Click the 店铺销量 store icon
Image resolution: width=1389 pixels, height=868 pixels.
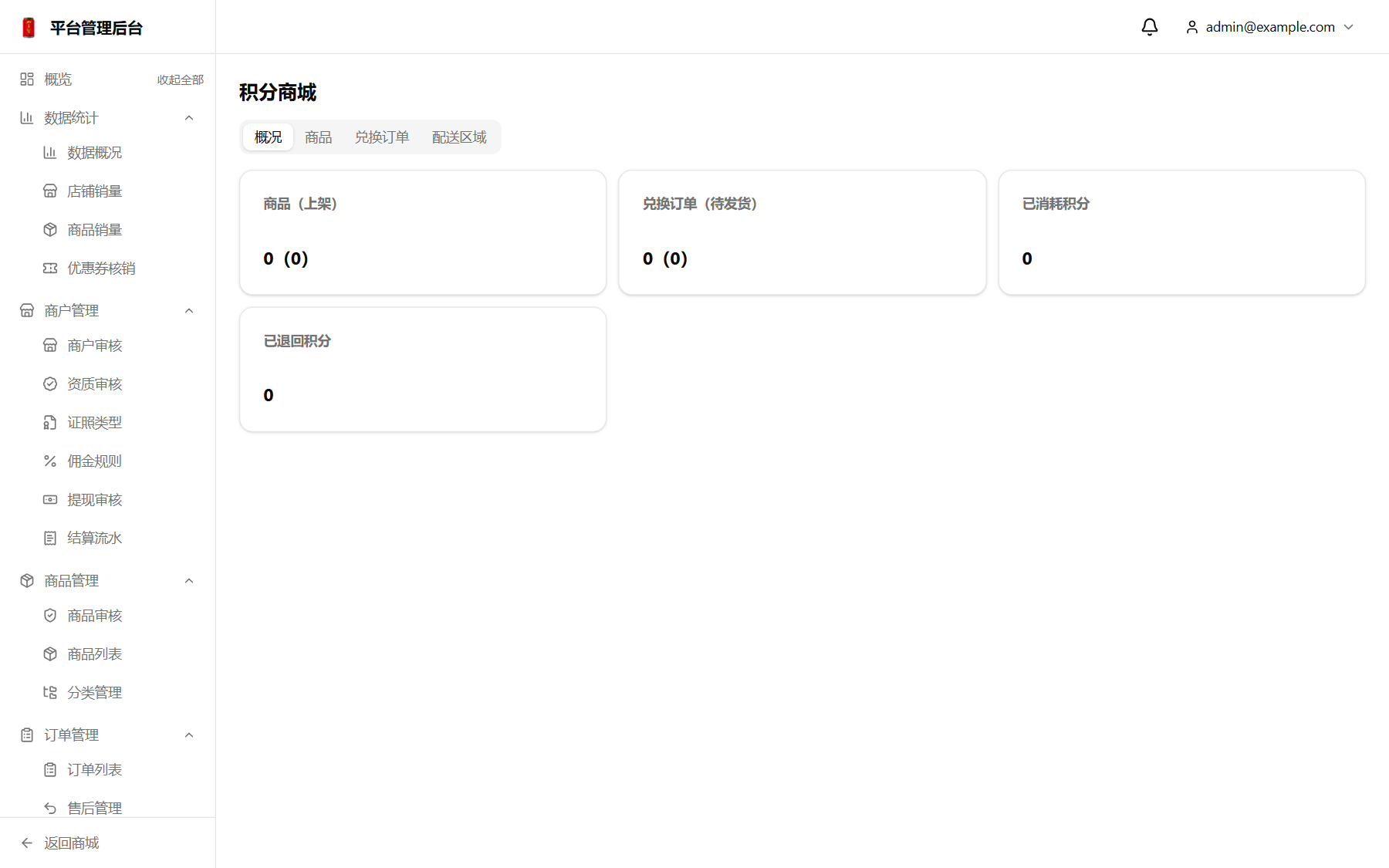click(x=50, y=191)
